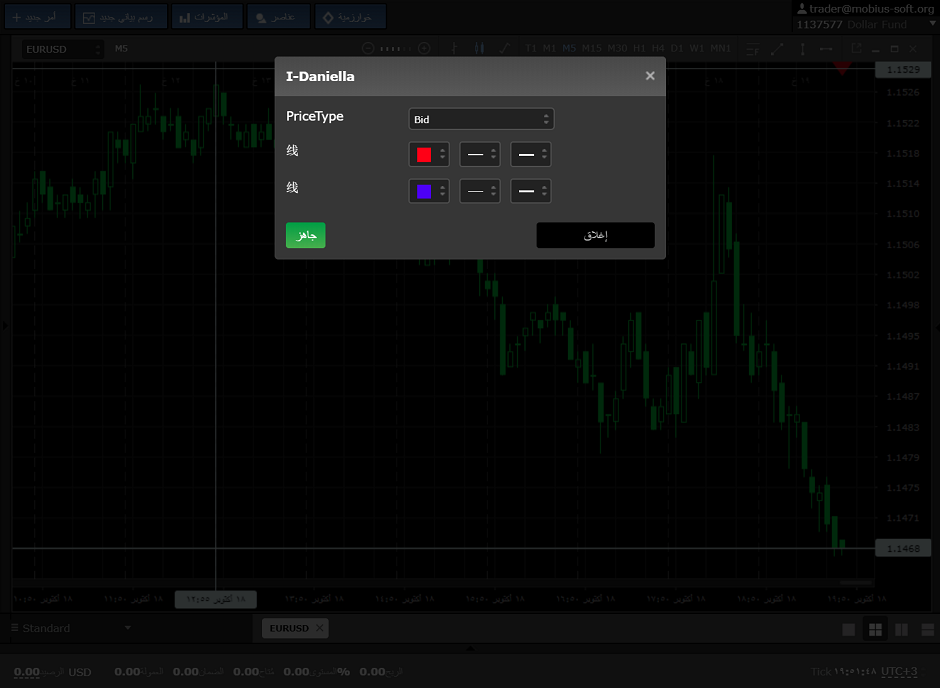Open line style dropdown at end of red line row
Image resolution: width=940 pixels, height=688 pixels.
tap(531, 155)
